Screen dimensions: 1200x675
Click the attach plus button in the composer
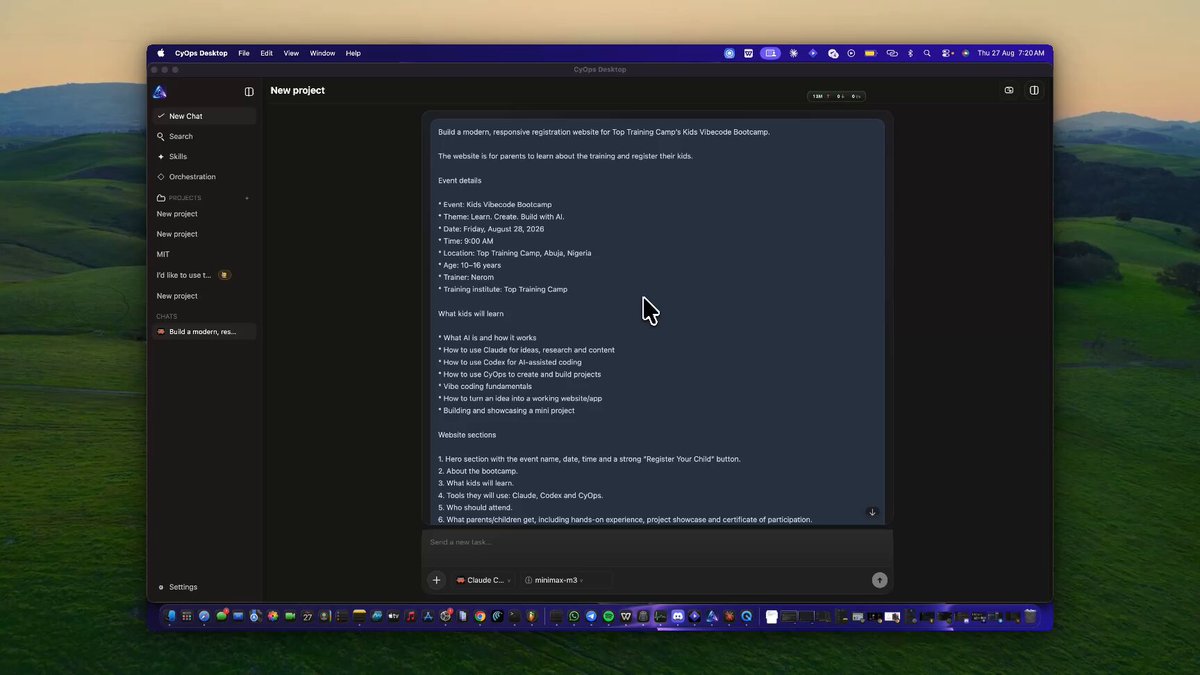coord(436,580)
